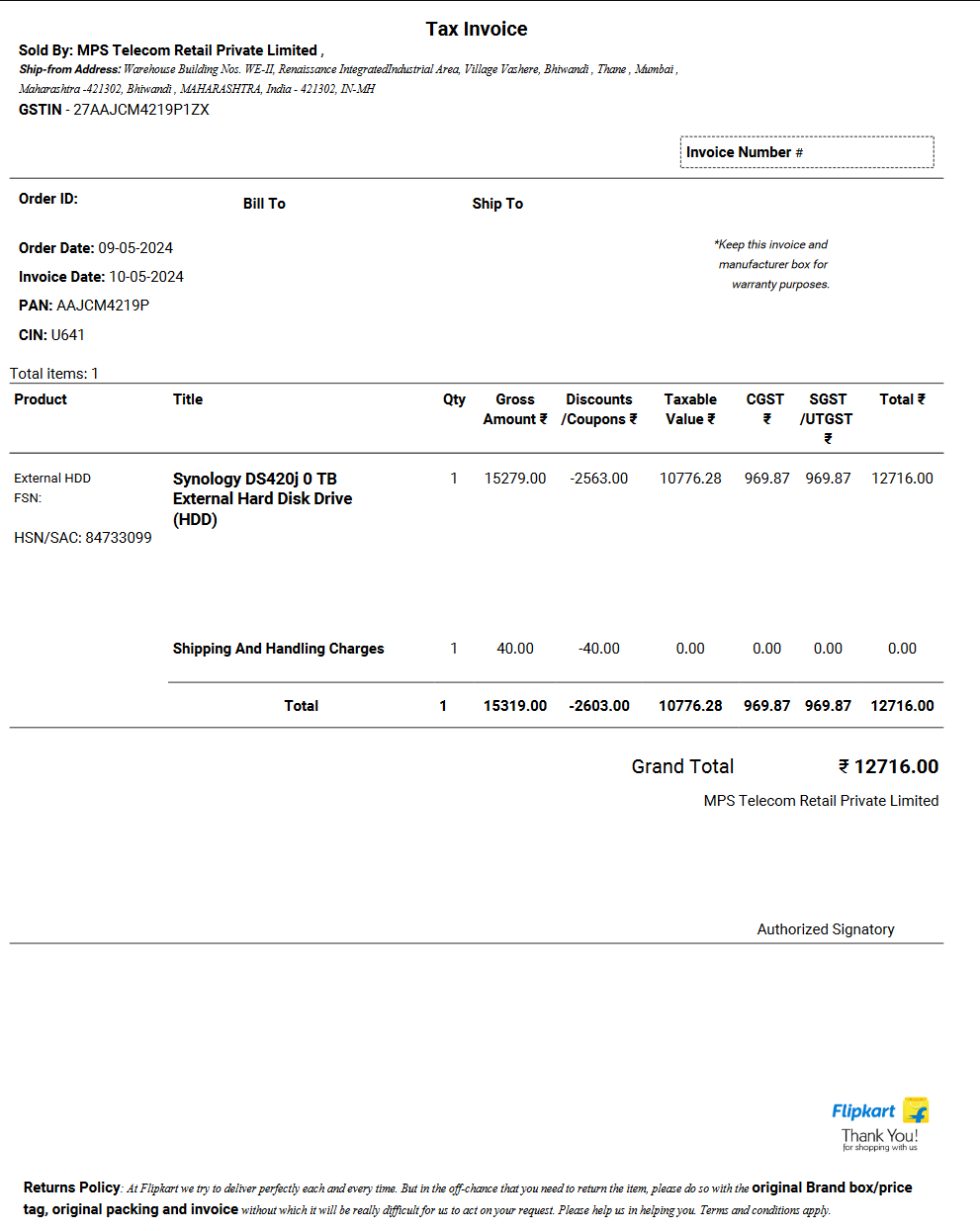Select HSN/SAC: 84733099

(x=83, y=538)
